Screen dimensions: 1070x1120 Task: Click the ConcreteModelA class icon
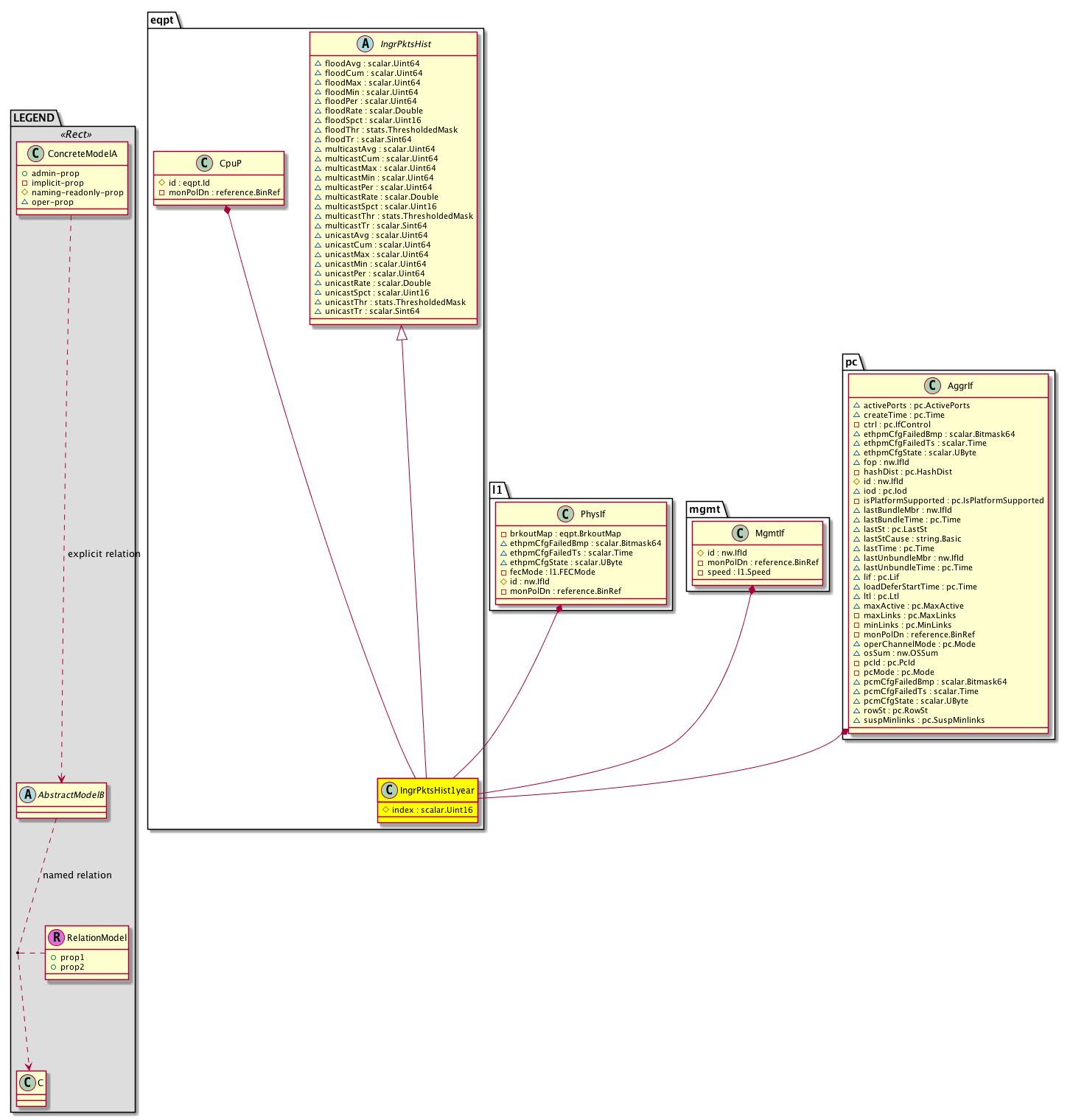click(x=35, y=154)
